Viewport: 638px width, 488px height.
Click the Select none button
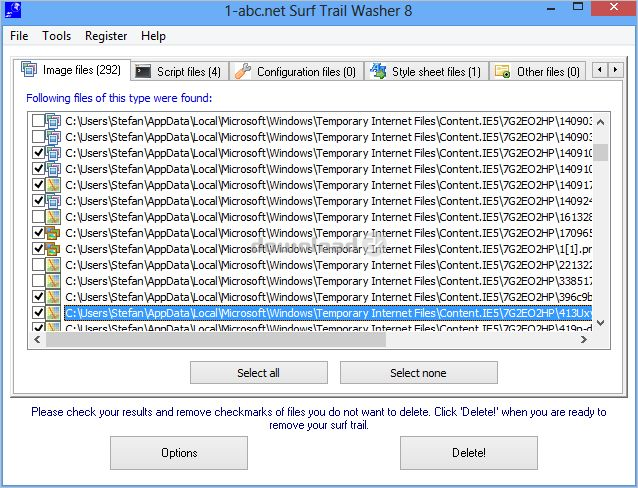pos(419,373)
